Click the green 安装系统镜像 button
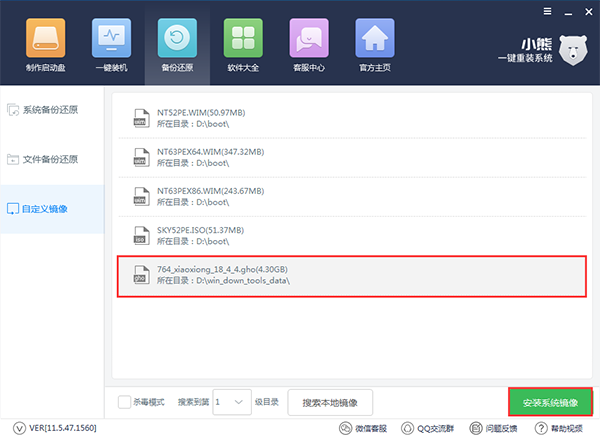600x438 pixels. click(x=550, y=402)
